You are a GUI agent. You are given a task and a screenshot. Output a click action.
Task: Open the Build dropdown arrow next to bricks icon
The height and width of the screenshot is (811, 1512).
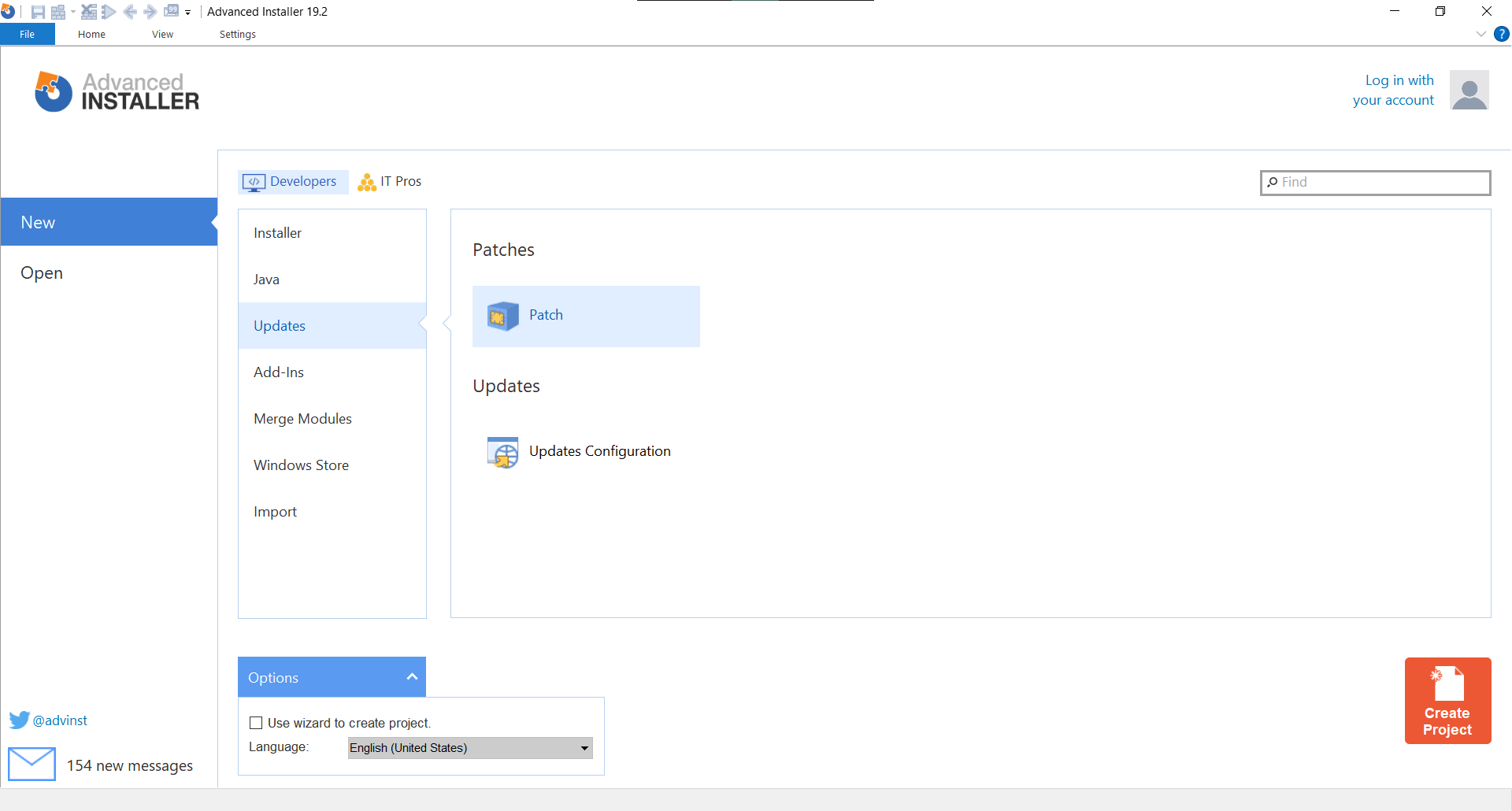72,12
